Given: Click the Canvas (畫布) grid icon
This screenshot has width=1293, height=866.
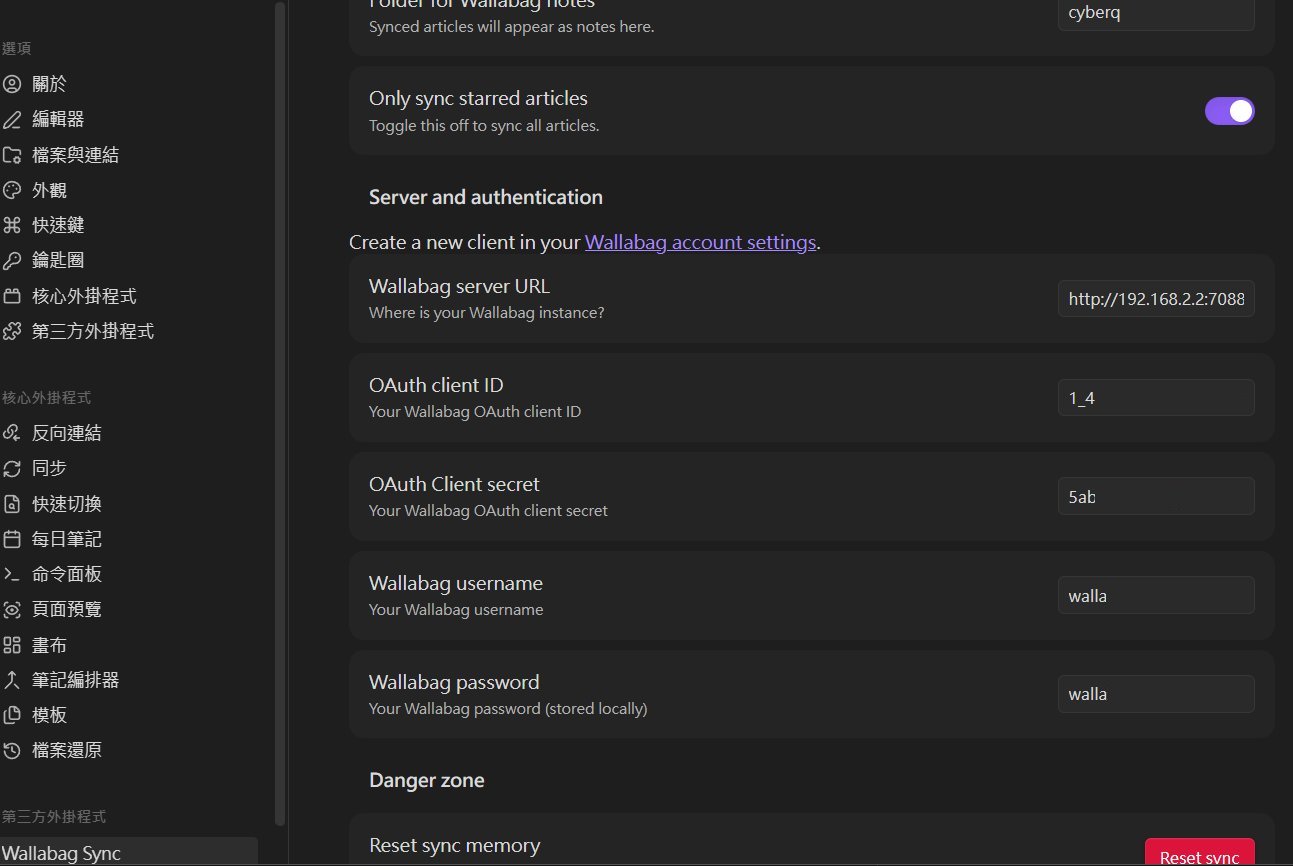Looking at the screenshot, I should pyautogui.click(x=12, y=645).
